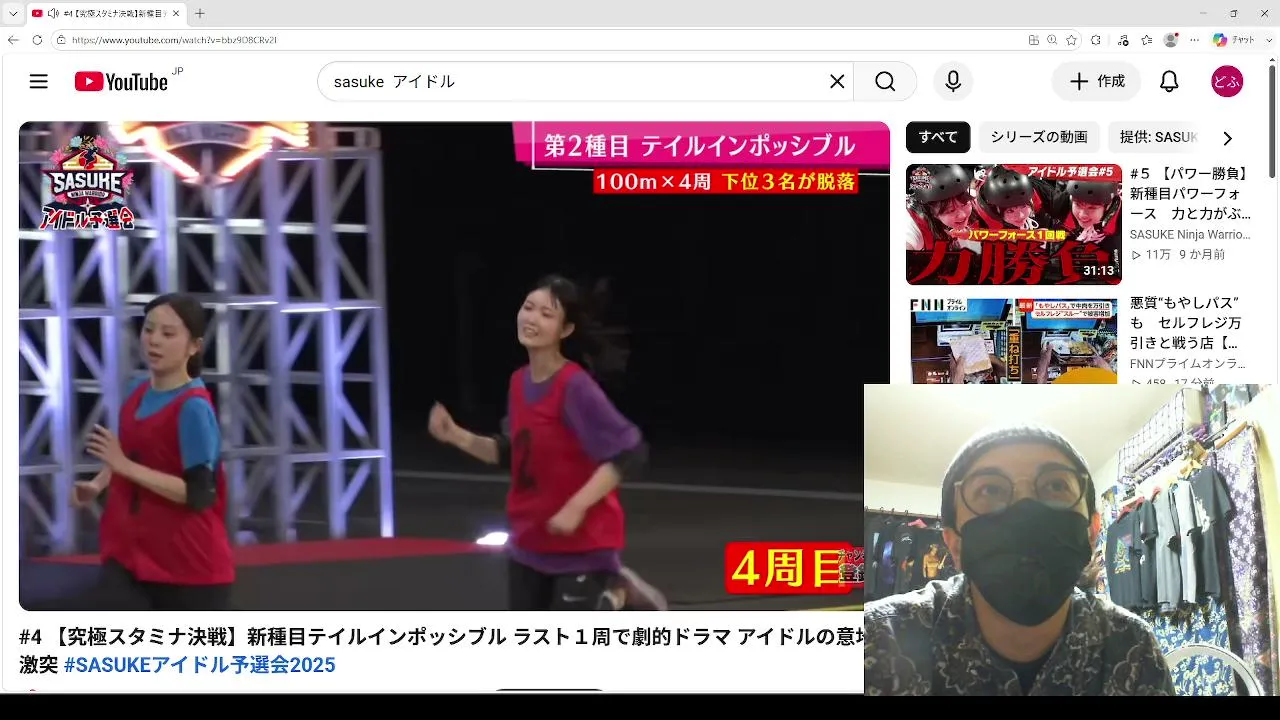The image size is (1280, 720).
Task: Mute the tab via speaker icon
Action: point(51,13)
